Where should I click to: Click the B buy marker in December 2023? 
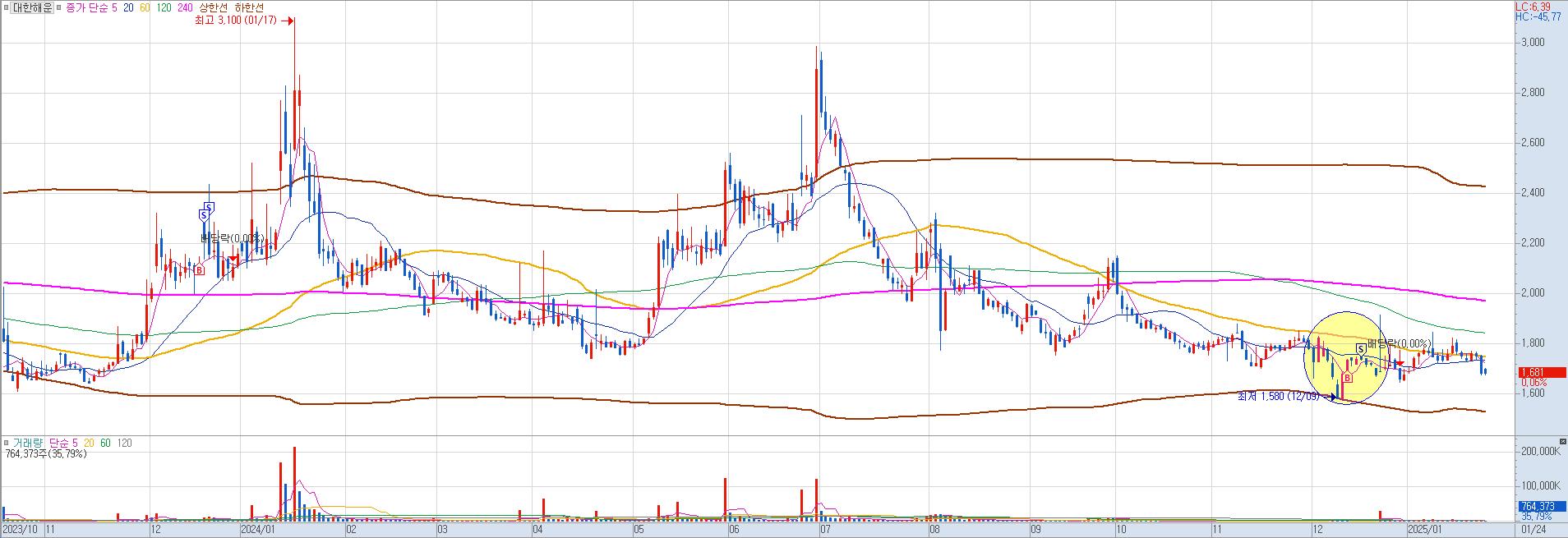(199, 269)
